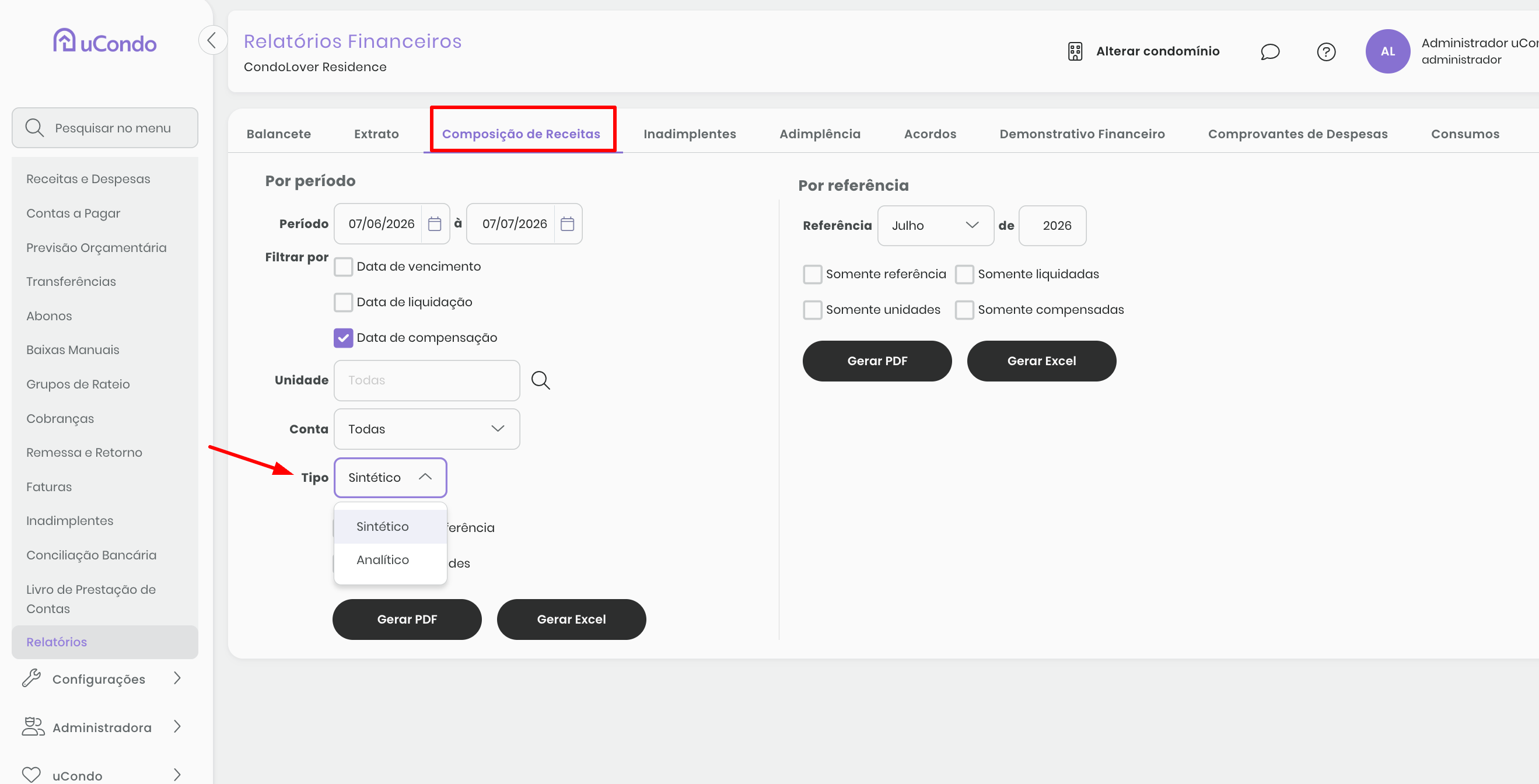Expand the Configurações menu section
The width and height of the screenshot is (1539, 784).
pyautogui.click(x=177, y=678)
